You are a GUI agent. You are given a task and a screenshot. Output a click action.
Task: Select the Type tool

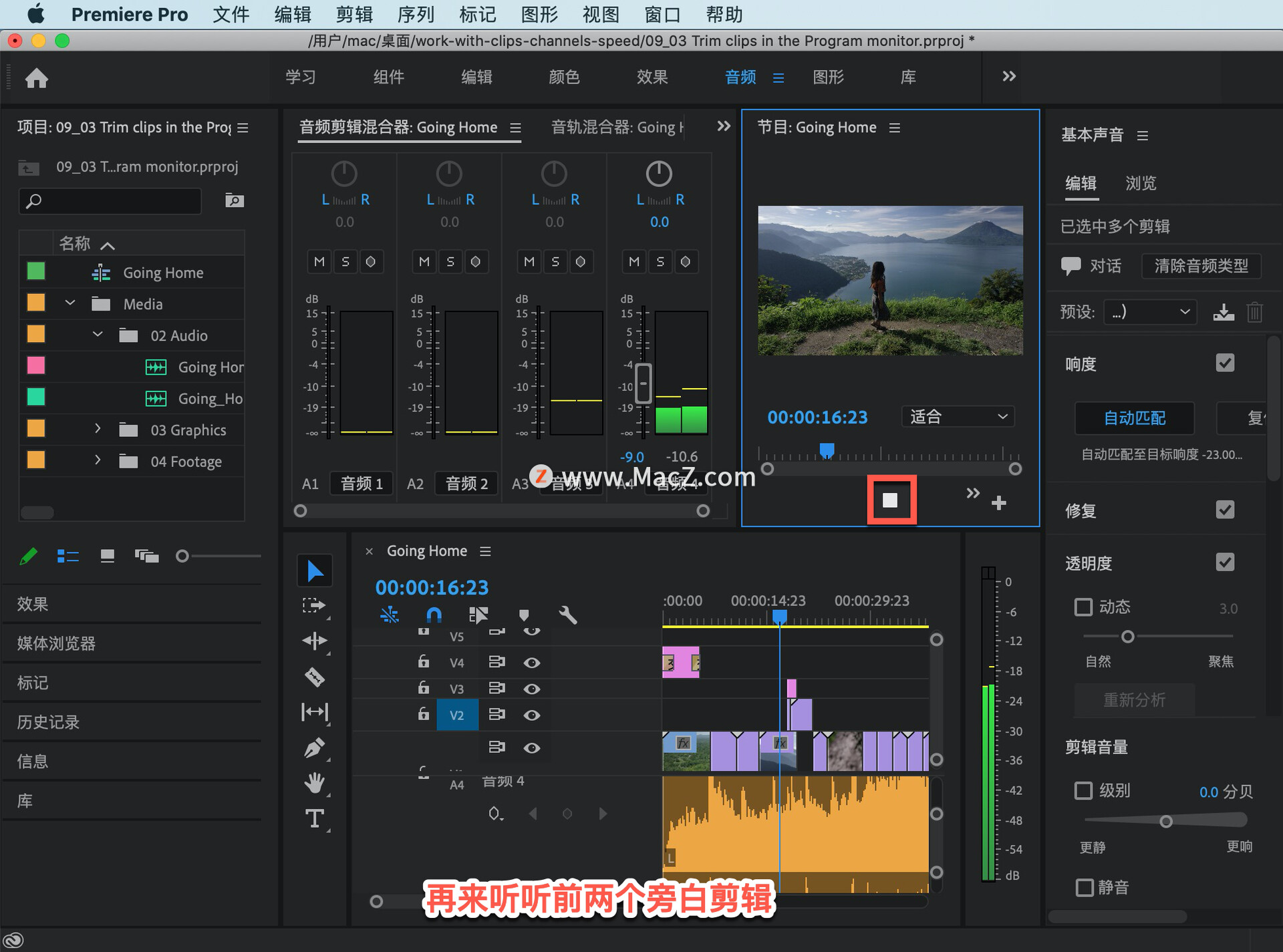314,818
